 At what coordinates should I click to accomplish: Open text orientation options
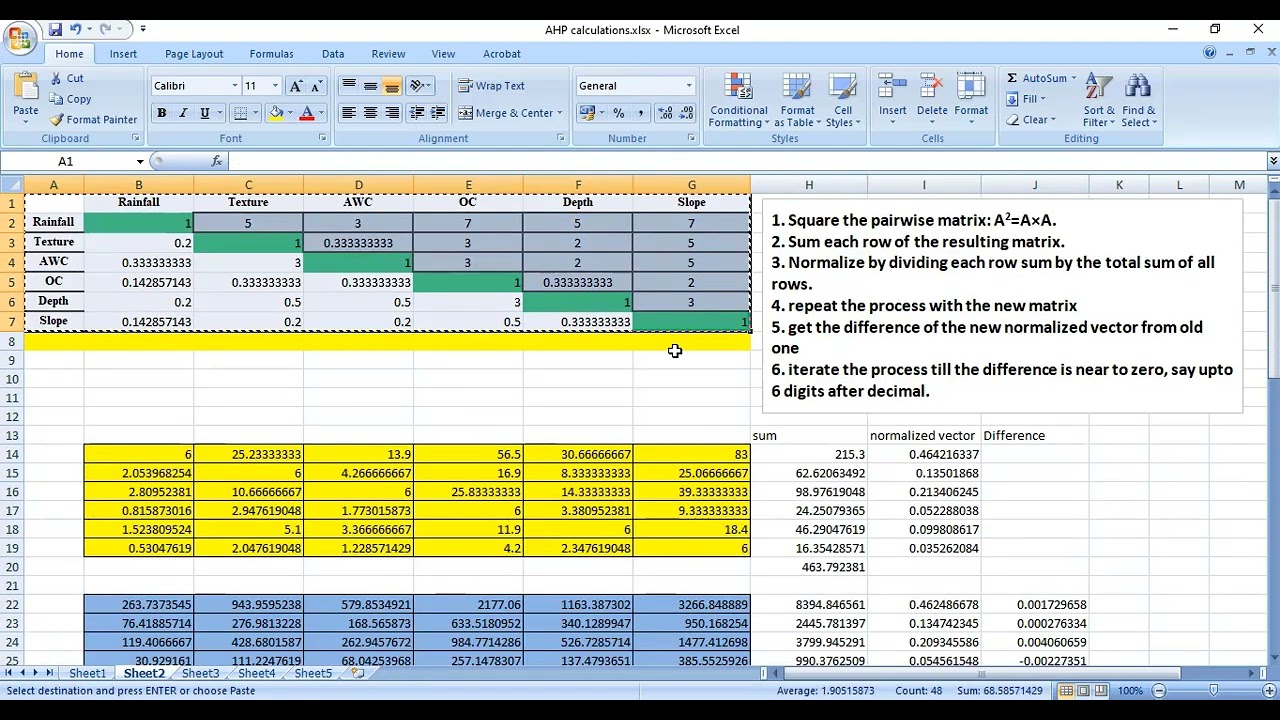click(x=420, y=86)
